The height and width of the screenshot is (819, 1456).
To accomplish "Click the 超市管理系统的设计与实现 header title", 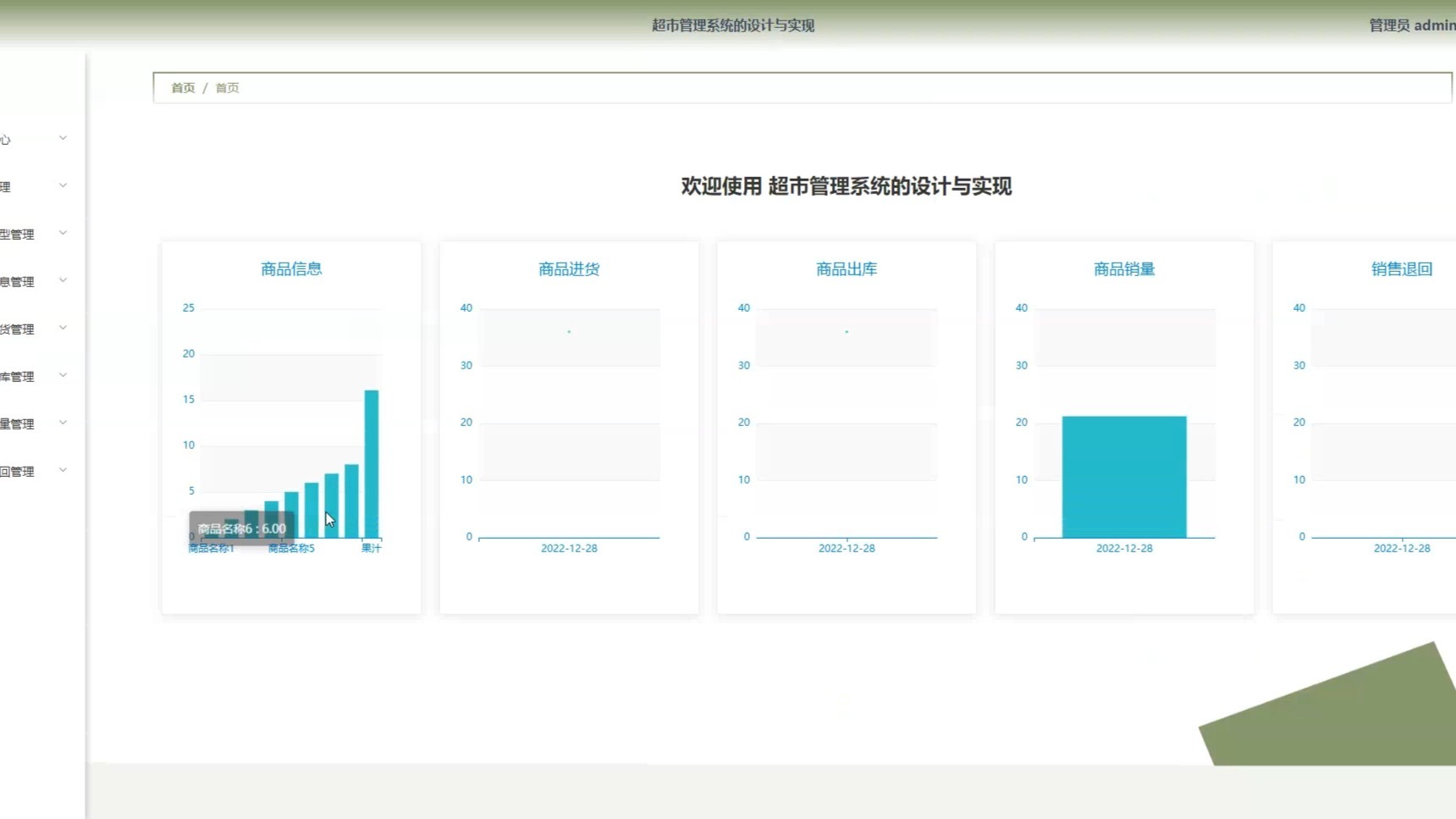I will coord(732,25).
